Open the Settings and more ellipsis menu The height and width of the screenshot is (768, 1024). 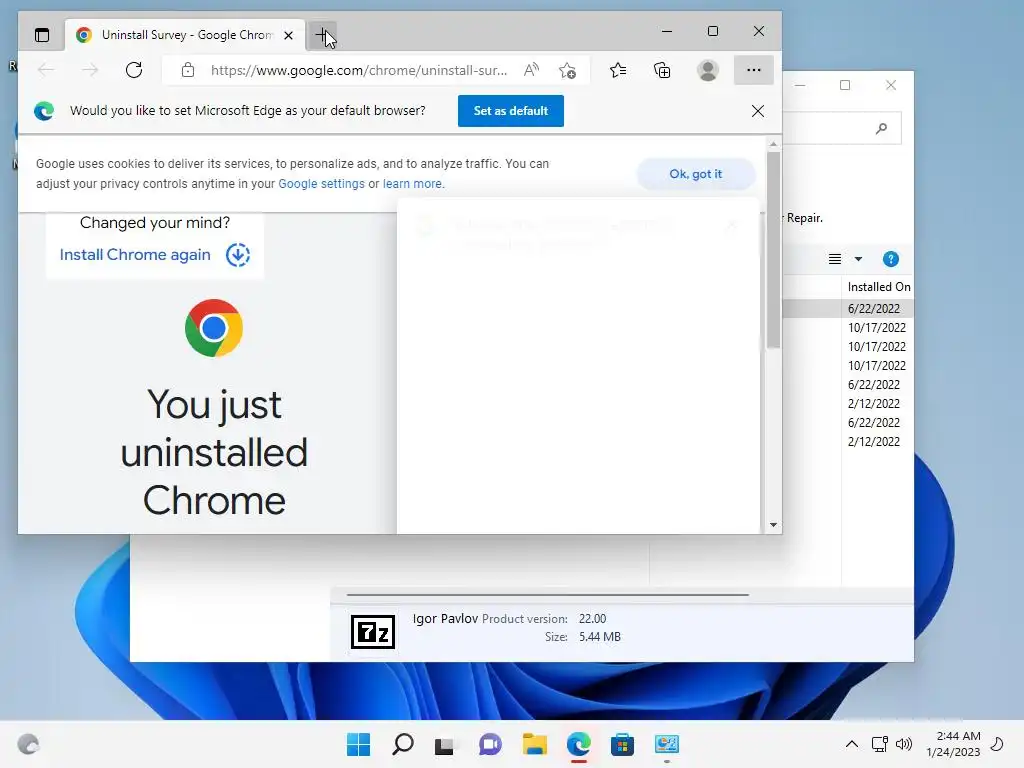point(754,70)
